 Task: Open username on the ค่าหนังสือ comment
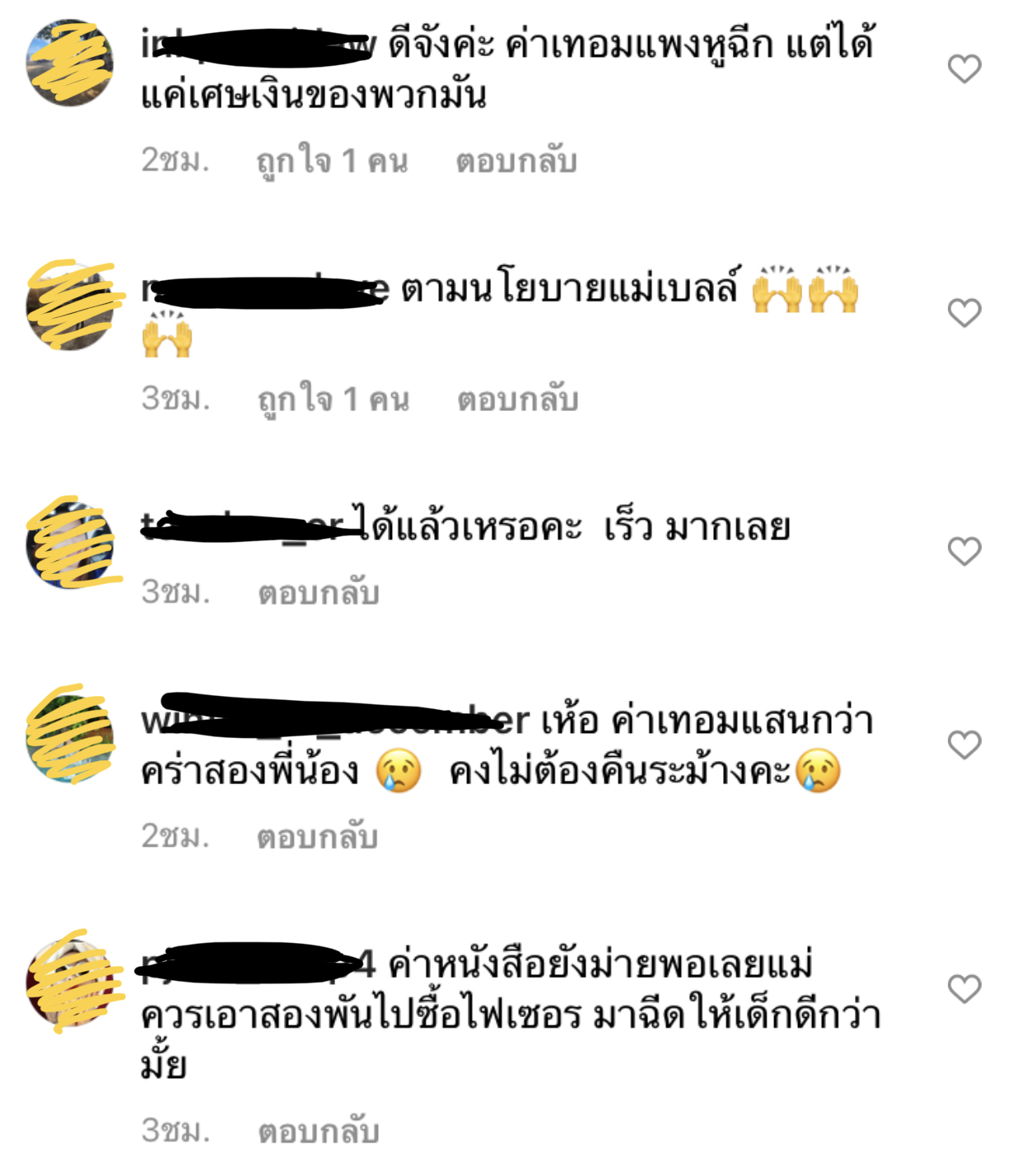pos(259,964)
